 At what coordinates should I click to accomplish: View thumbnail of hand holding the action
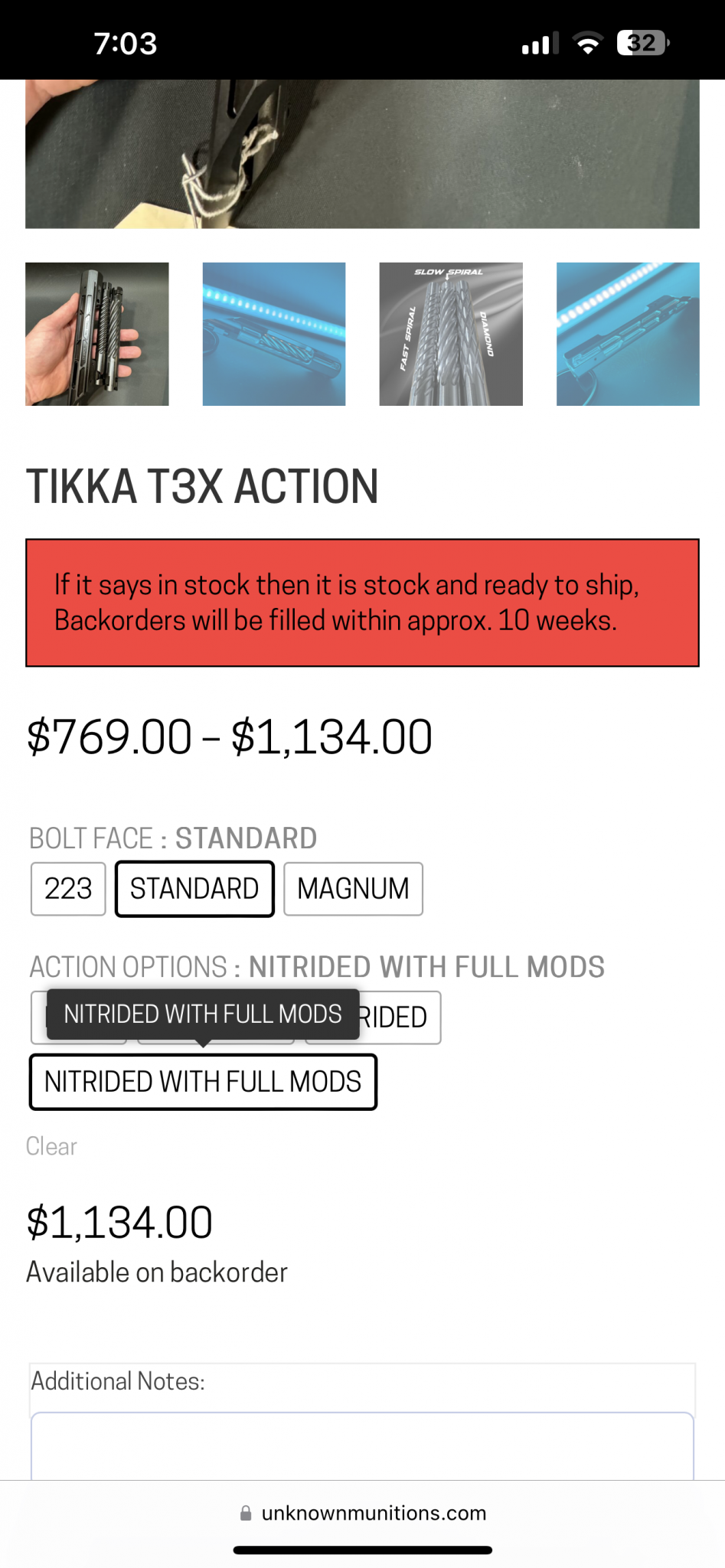click(97, 334)
